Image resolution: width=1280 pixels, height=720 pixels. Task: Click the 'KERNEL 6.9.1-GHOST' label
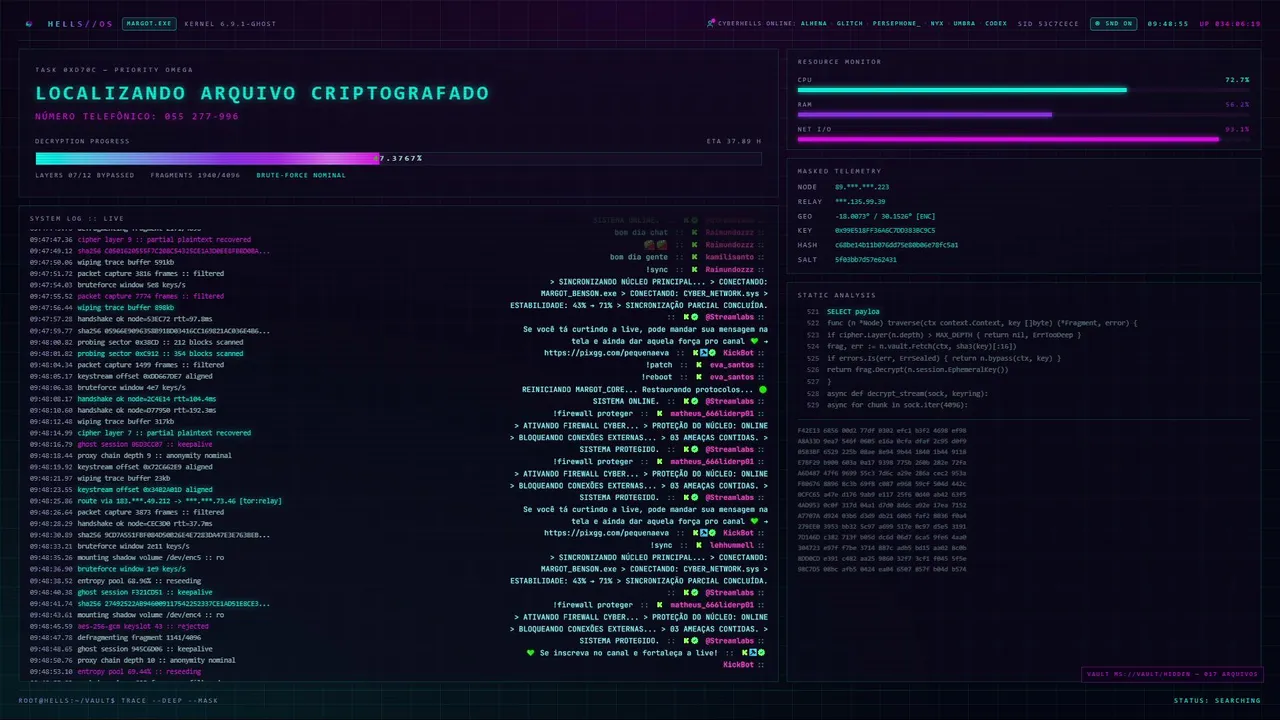[x=232, y=23]
